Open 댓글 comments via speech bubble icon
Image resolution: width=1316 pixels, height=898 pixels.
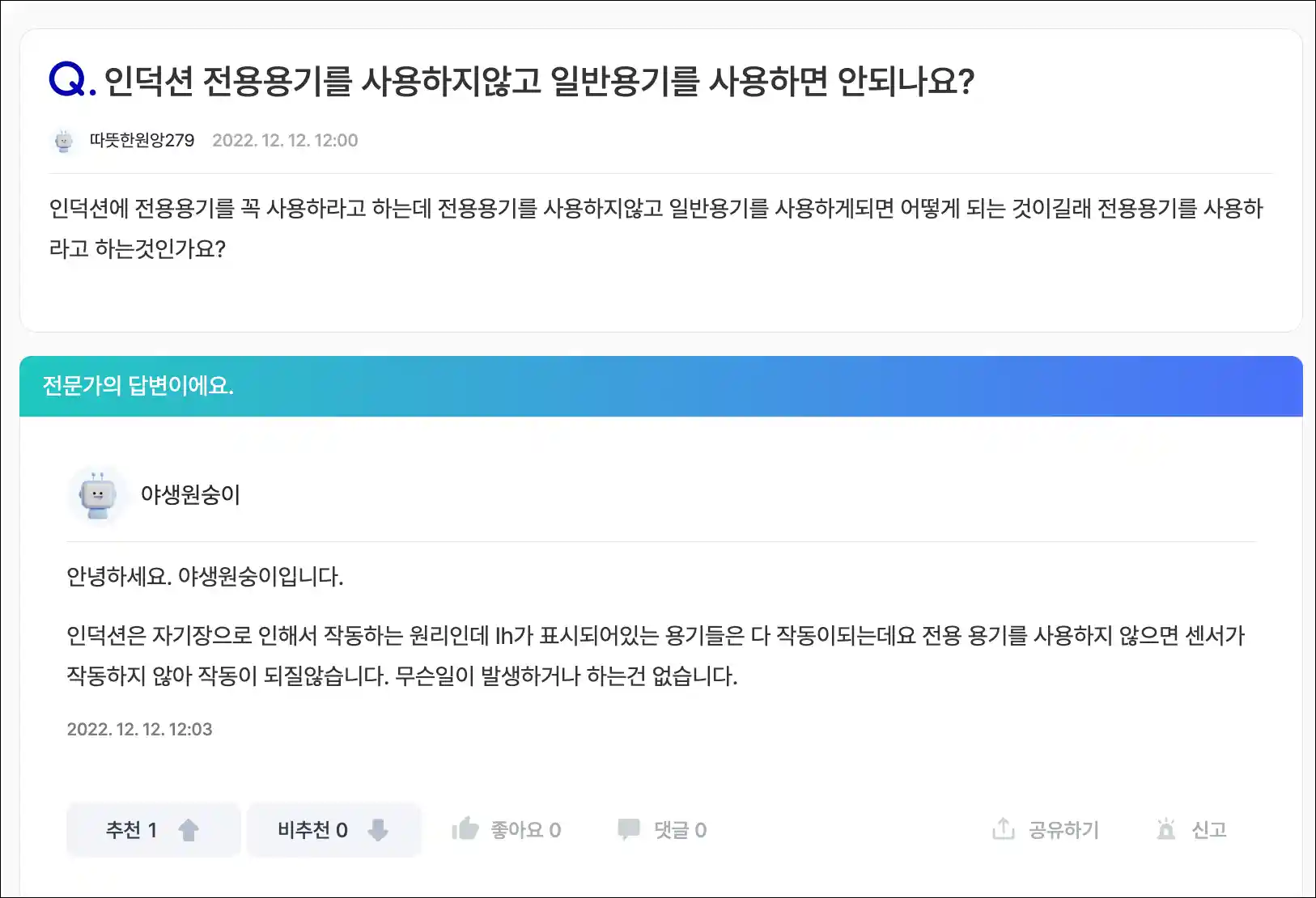tap(629, 829)
